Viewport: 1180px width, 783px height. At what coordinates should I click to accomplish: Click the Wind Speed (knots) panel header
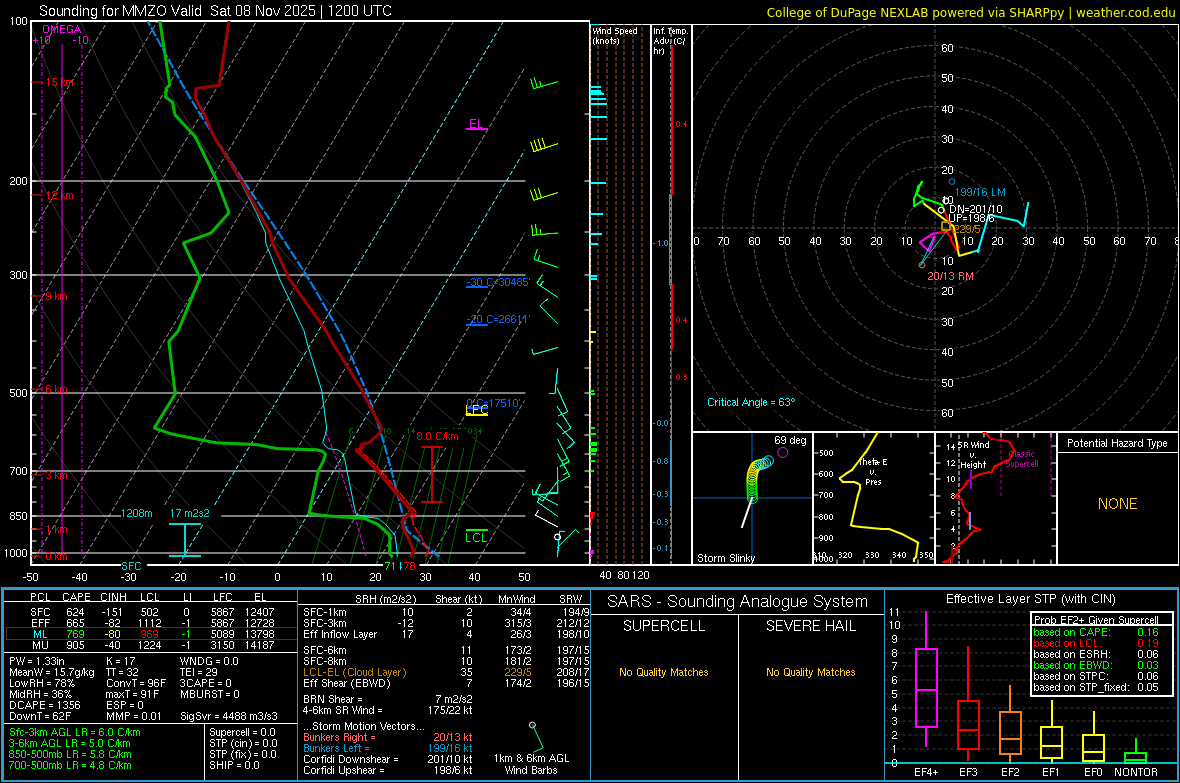(x=615, y=35)
